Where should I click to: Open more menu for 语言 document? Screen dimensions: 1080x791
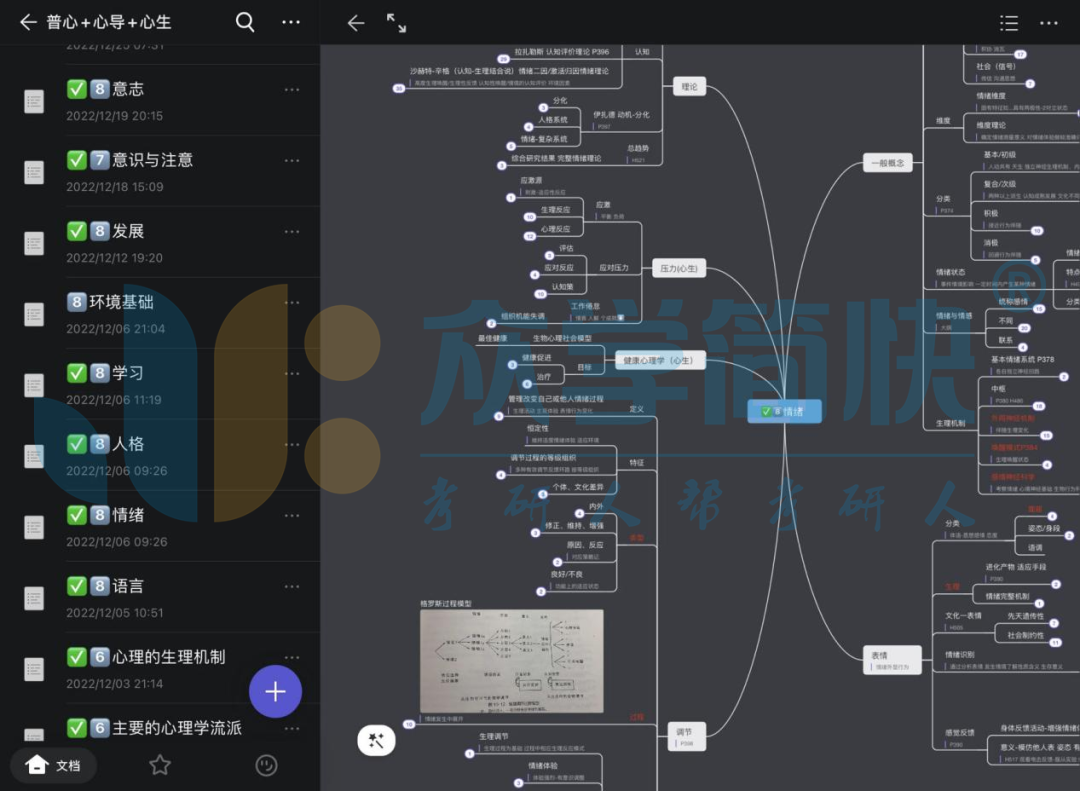(292, 586)
